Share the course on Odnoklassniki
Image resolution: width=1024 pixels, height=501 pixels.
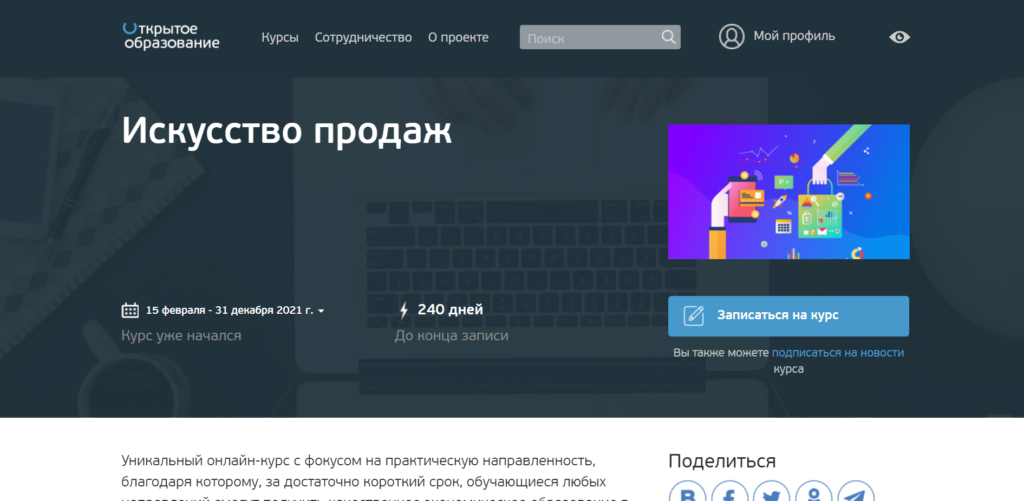pos(814,494)
